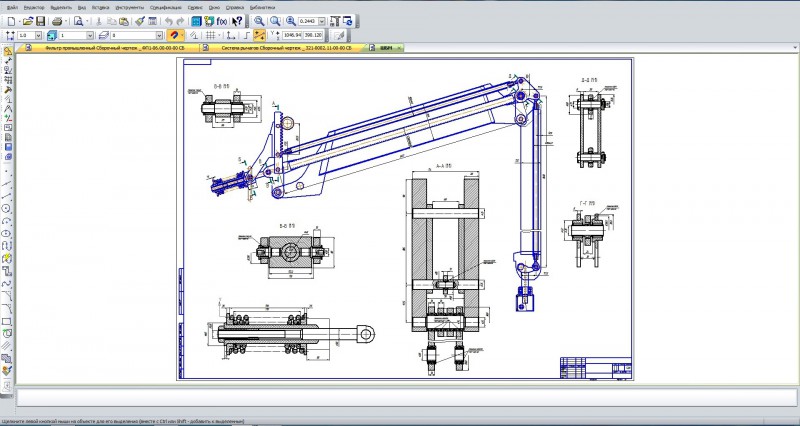Select the Editing hammer icon in sidebar
The height and width of the screenshot is (426, 800).
click(x=8, y=89)
